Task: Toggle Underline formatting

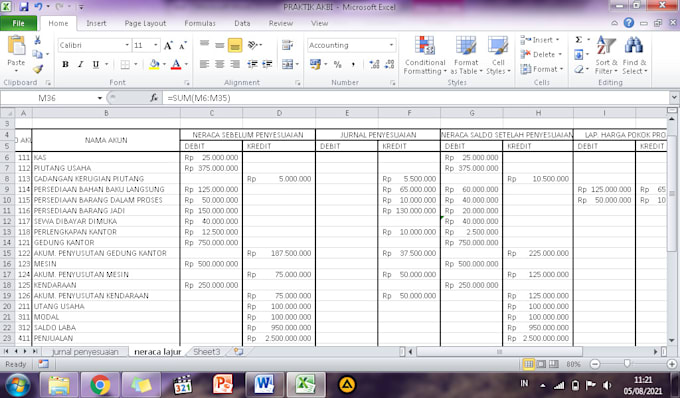Action: click(95, 64)
